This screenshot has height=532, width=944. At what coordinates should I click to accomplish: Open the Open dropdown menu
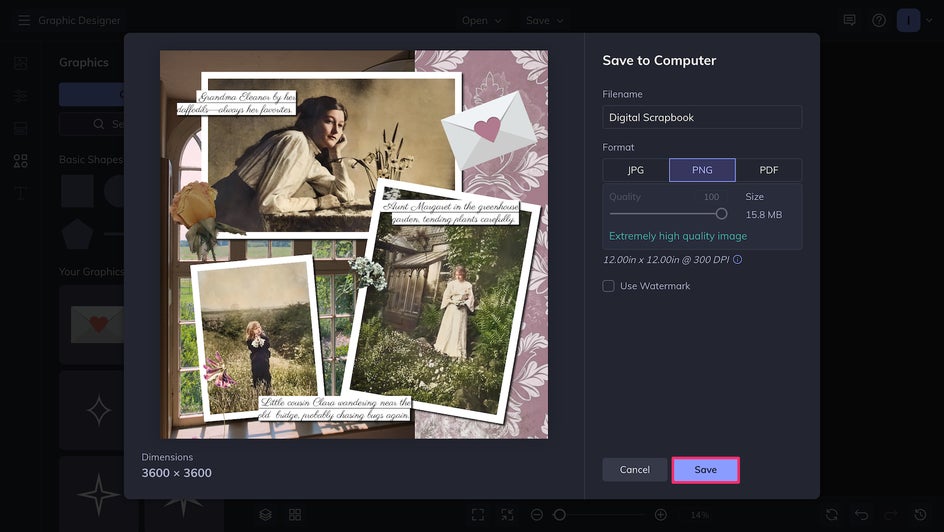[x=481, y=20]
